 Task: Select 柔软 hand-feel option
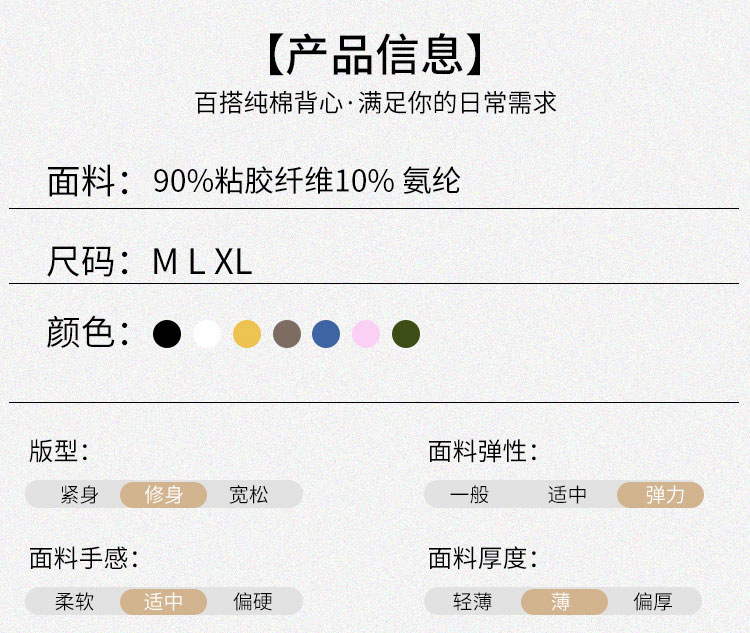[x=75, y=602]
